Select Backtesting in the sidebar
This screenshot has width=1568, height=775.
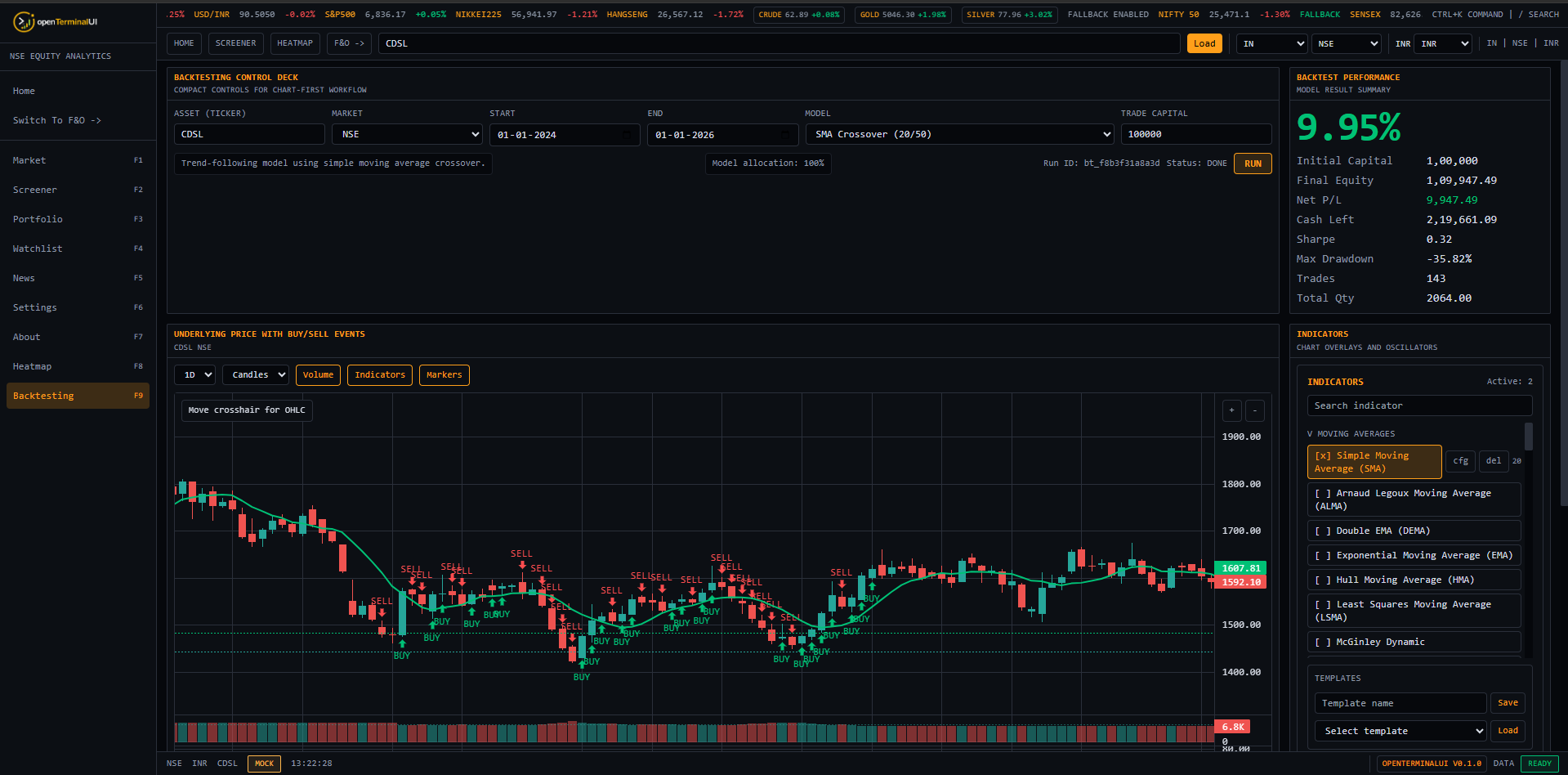(77, 395)
